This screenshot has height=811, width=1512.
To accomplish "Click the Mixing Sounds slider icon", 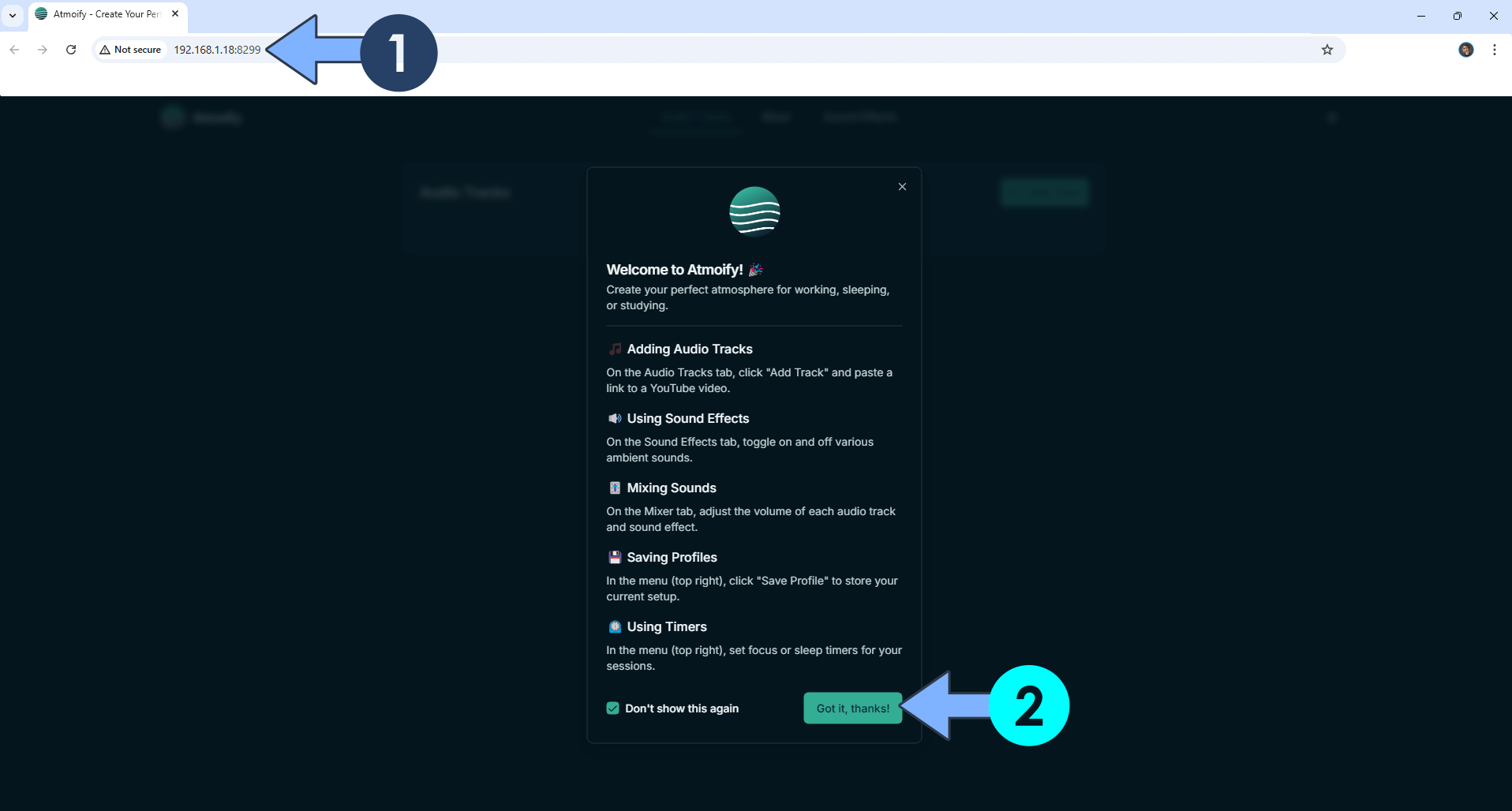I will tap(615, 488).
